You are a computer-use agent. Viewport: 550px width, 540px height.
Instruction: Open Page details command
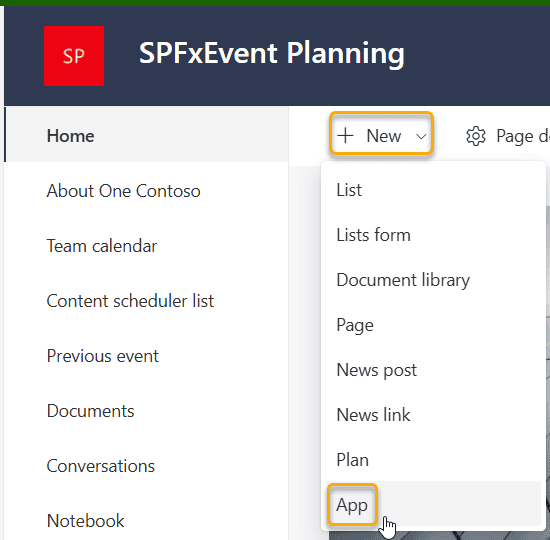523,136
